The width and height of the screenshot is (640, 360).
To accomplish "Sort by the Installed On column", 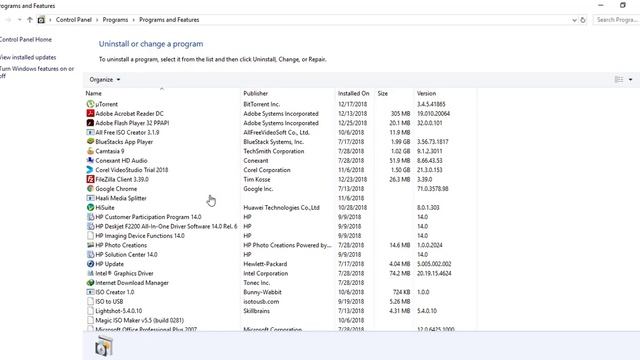I will (x=354, y=93).
